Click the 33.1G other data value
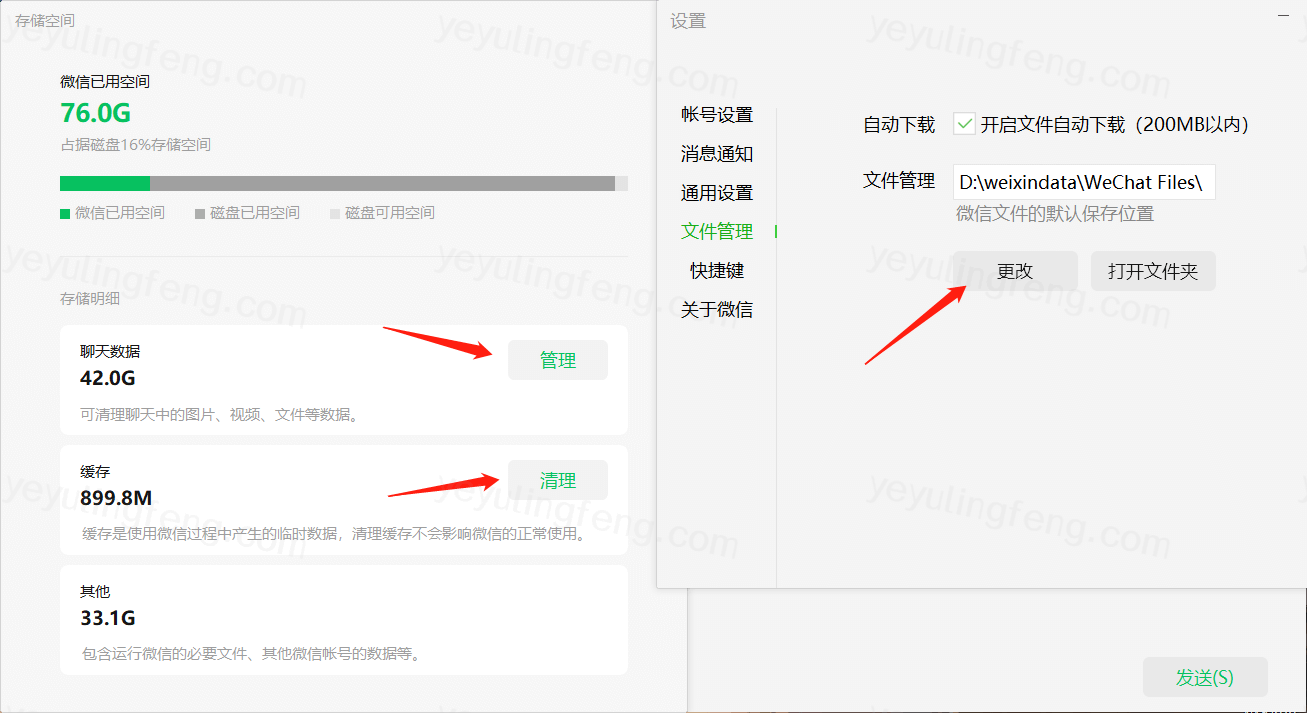 click(108, 618)
